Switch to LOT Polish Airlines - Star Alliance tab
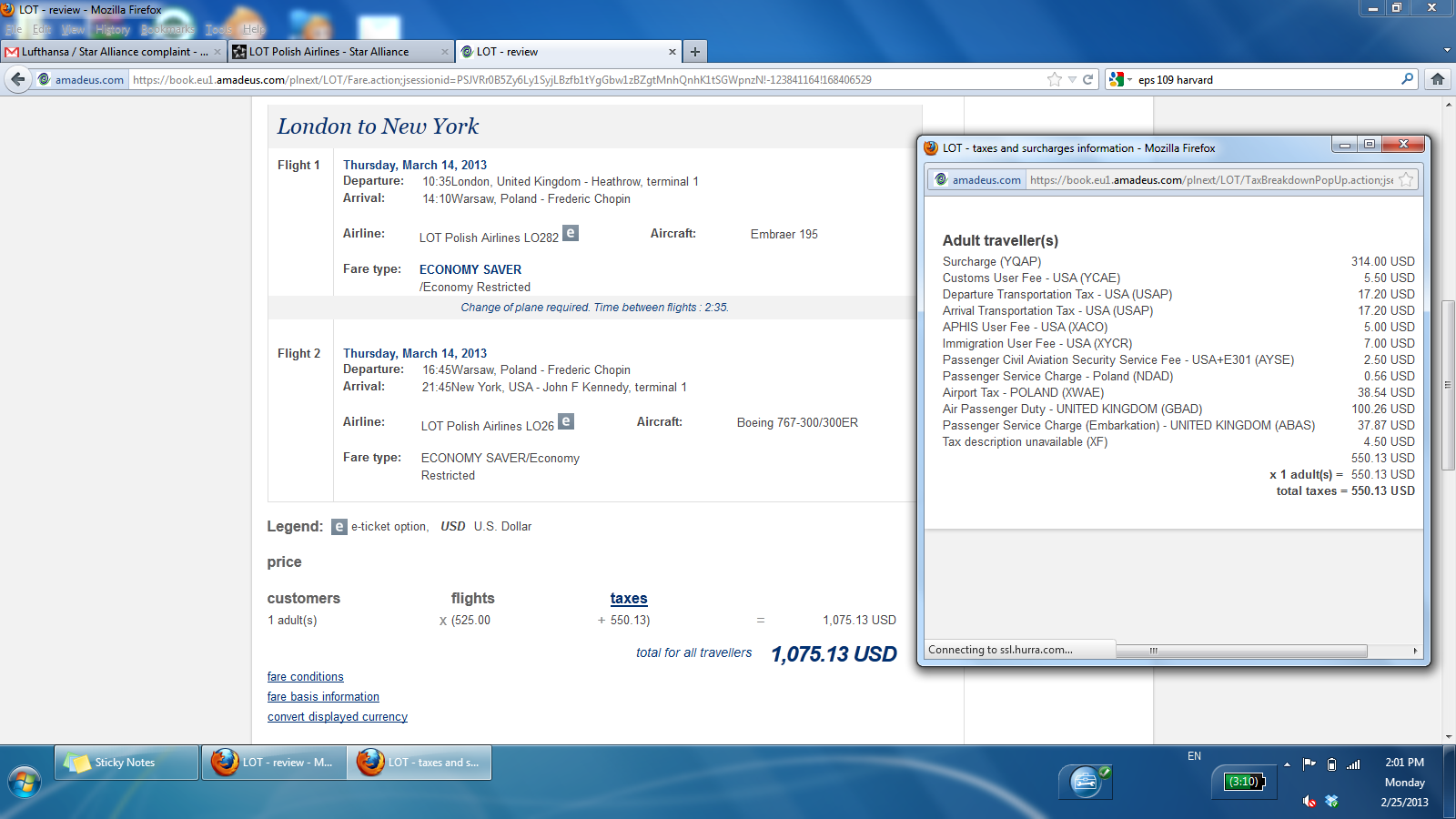The image size is (1456, 819). click(x=341, y=52)
